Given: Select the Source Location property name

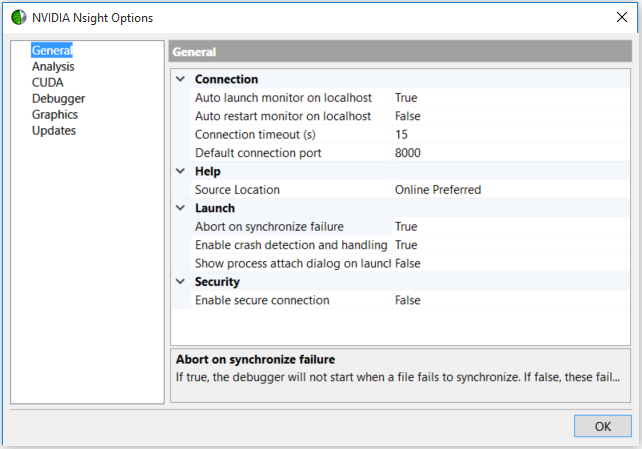Looking at the screenshot, I should point(237,190).
